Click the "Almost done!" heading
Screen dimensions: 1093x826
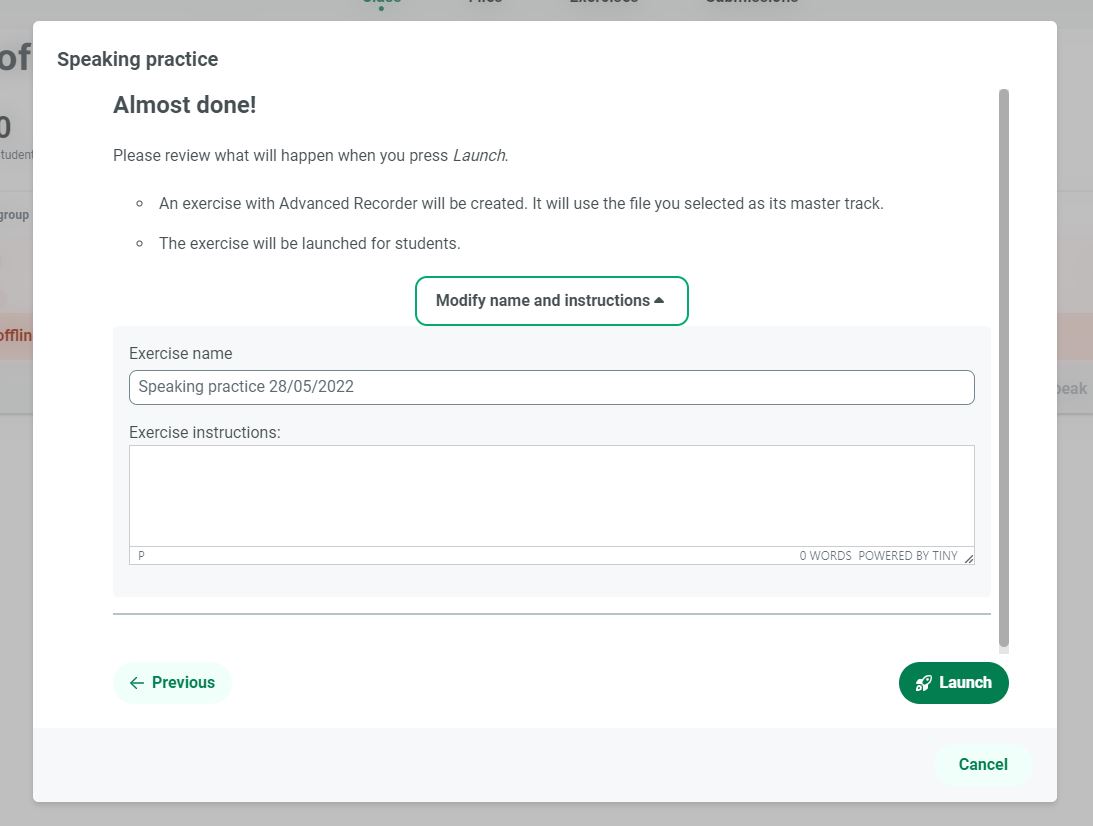[184, 105]
